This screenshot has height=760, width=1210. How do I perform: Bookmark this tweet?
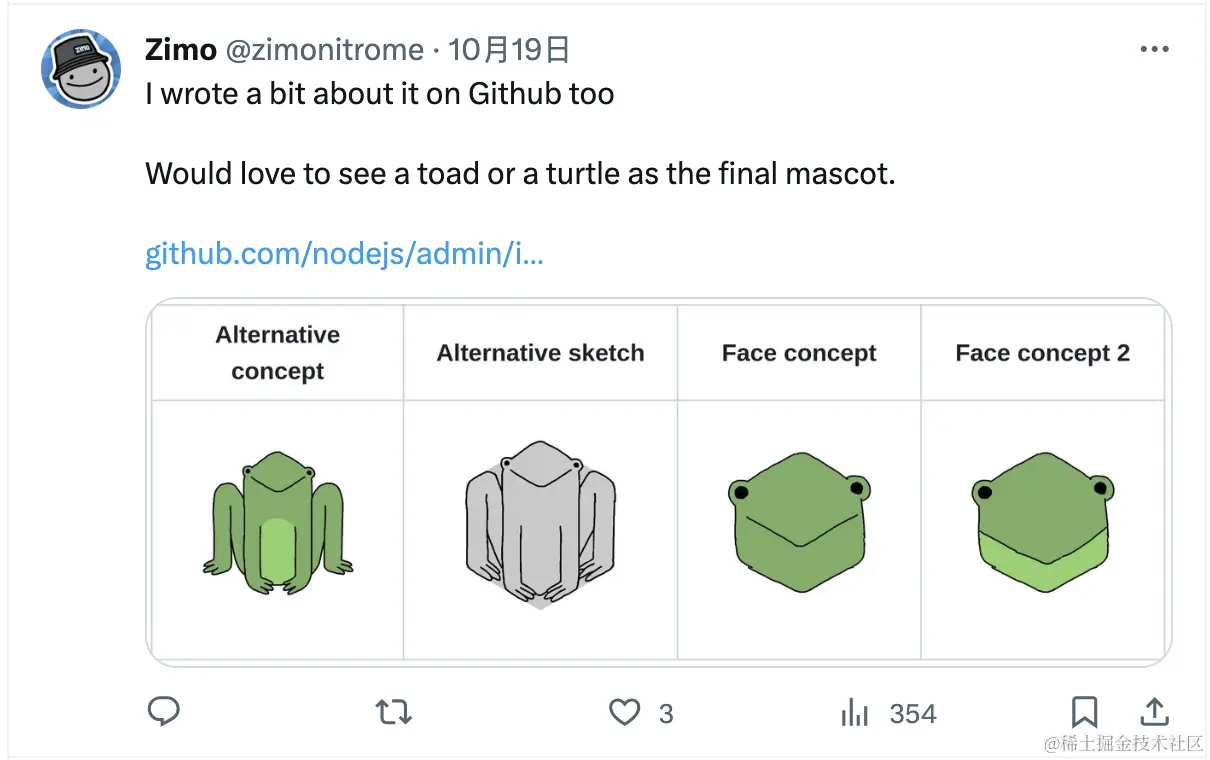pos(1084,712)
